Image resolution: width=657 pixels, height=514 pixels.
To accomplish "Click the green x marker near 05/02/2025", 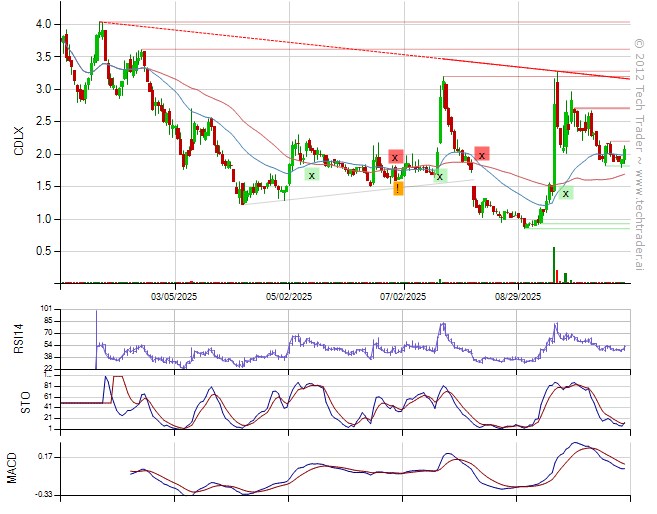I will pos(312,175).
